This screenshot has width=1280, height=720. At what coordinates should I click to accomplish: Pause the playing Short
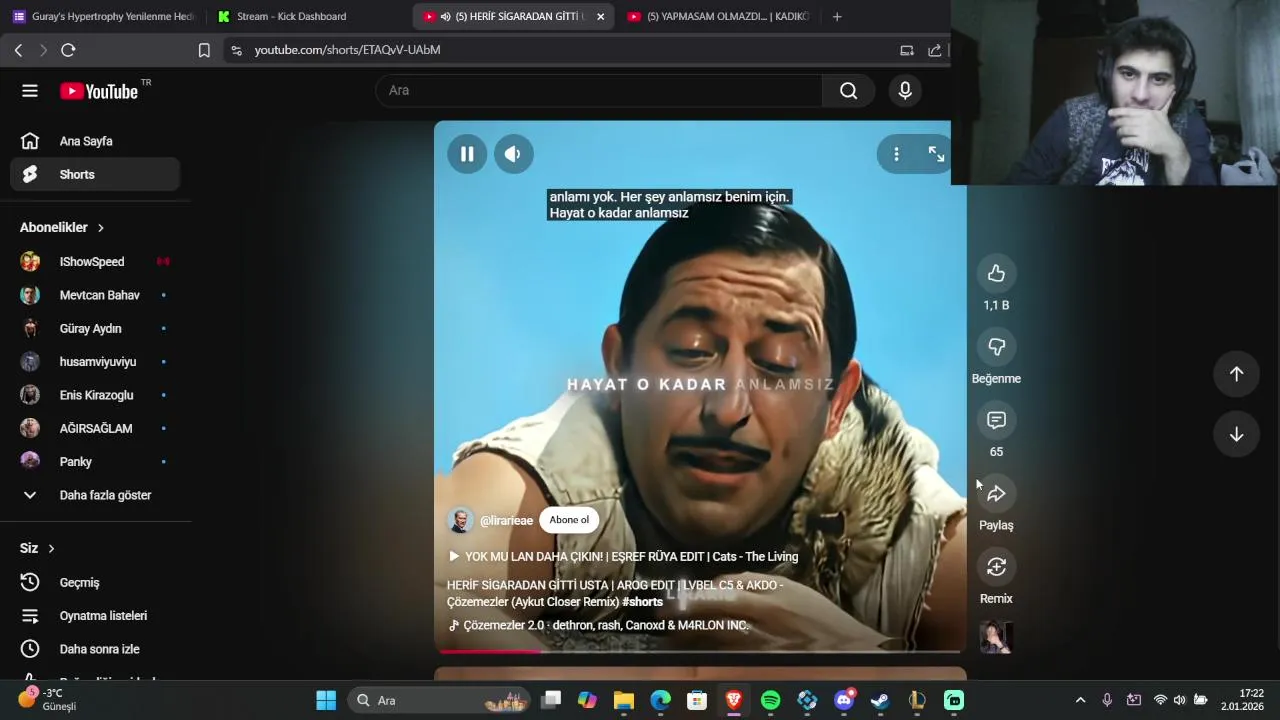pyautogui.click(x=467, y=154)
